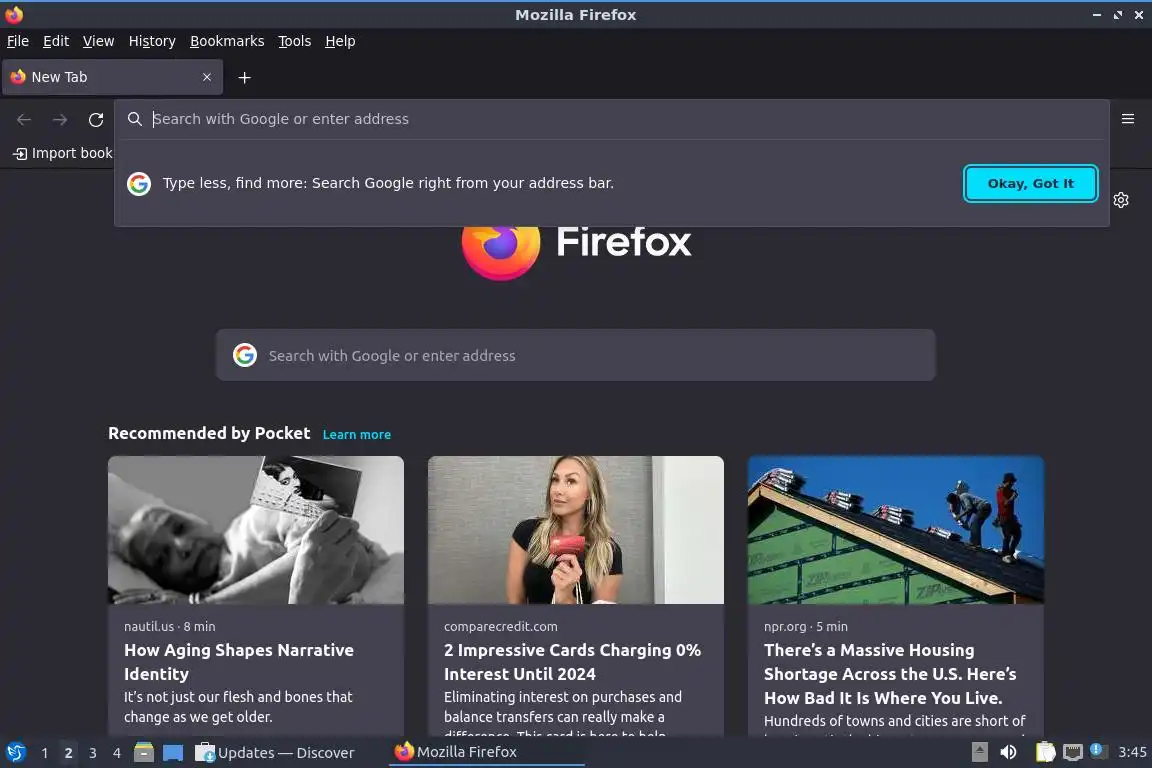
Task: Click network status tray icon
Action: 1073,752
